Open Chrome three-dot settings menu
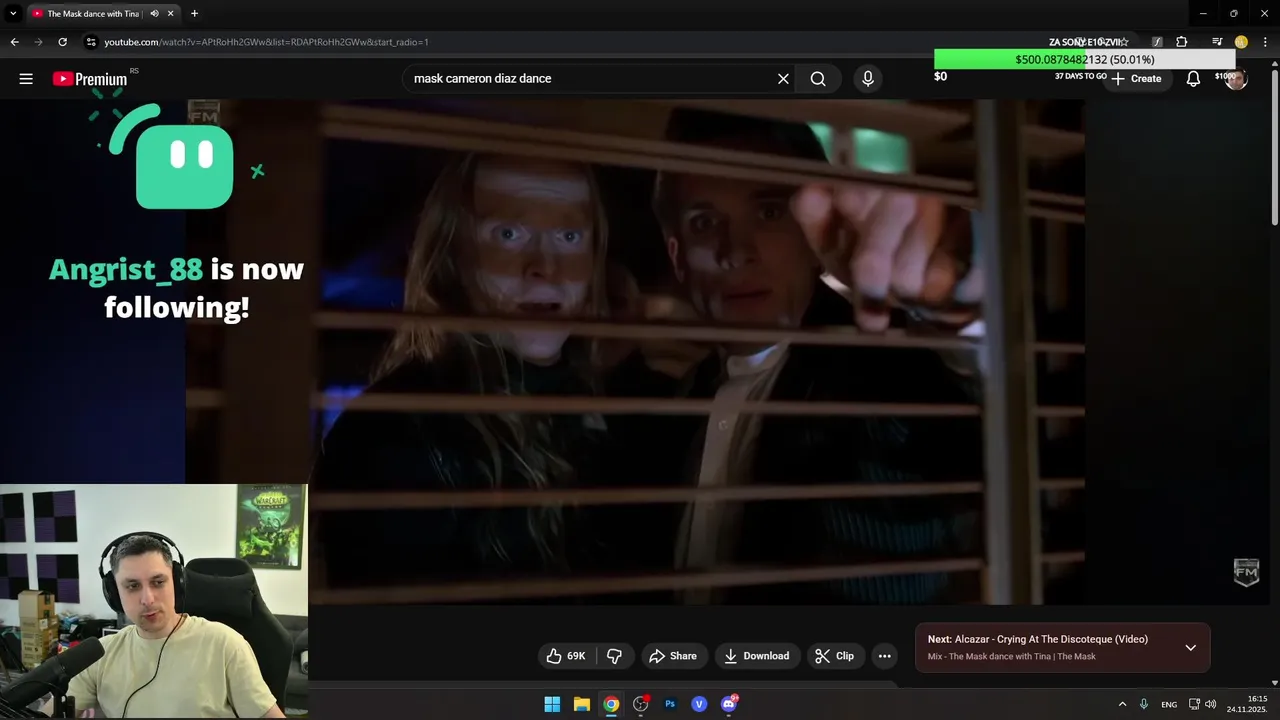The height and width of the screenshot is (720, 1280). (x=1266, y=42)
